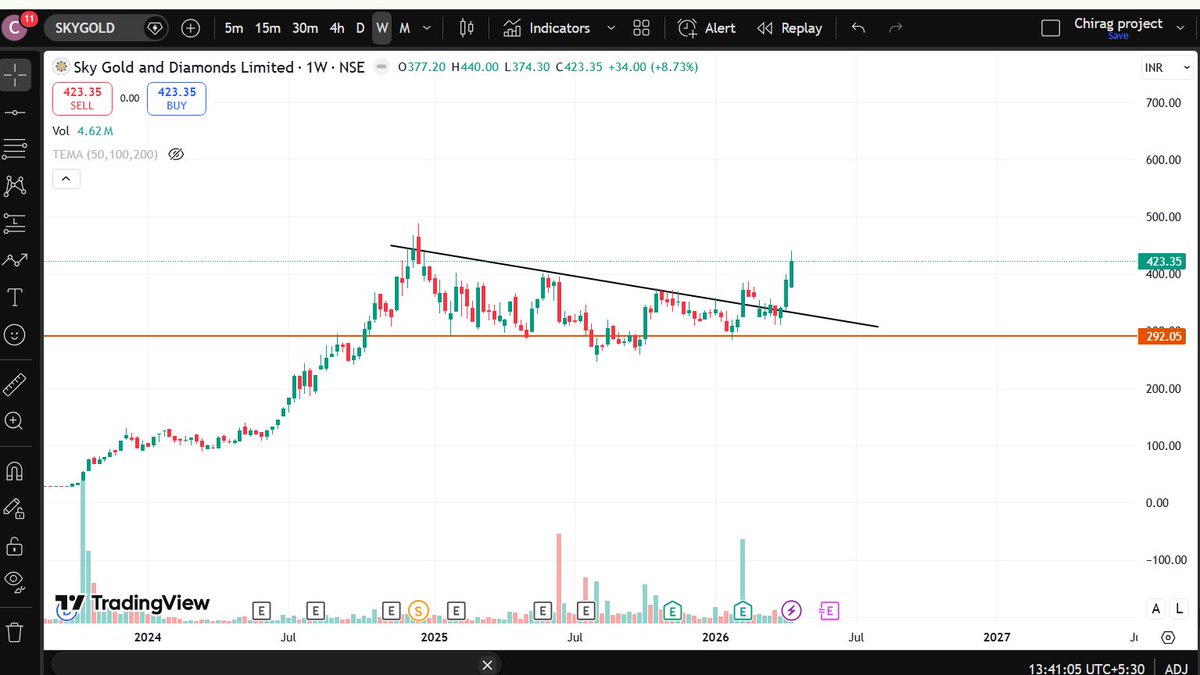Click the purple lightning event marker

click(x=791, y=609)
